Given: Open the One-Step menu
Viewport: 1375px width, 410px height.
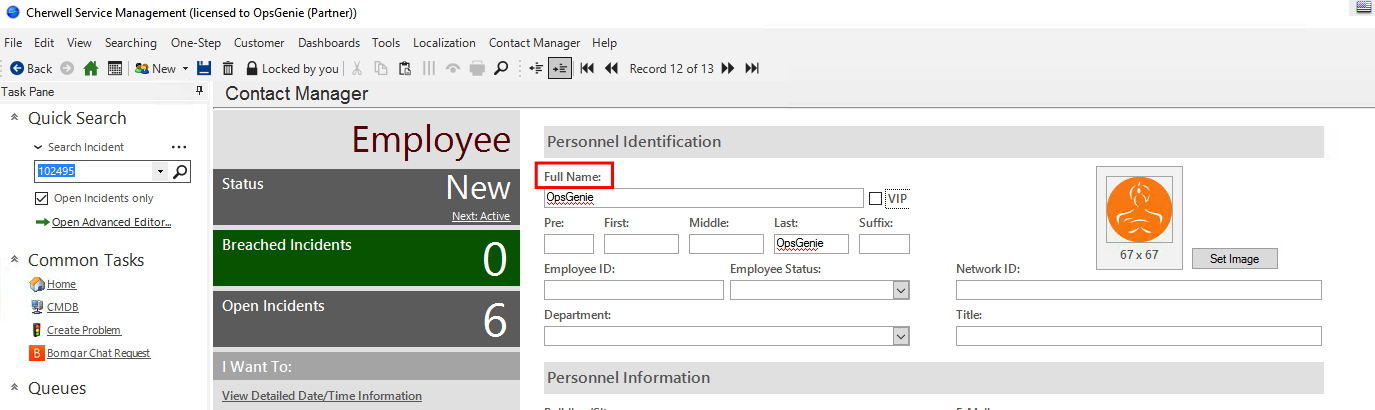Looking at the screenshot, I should (x=196, y=43).
